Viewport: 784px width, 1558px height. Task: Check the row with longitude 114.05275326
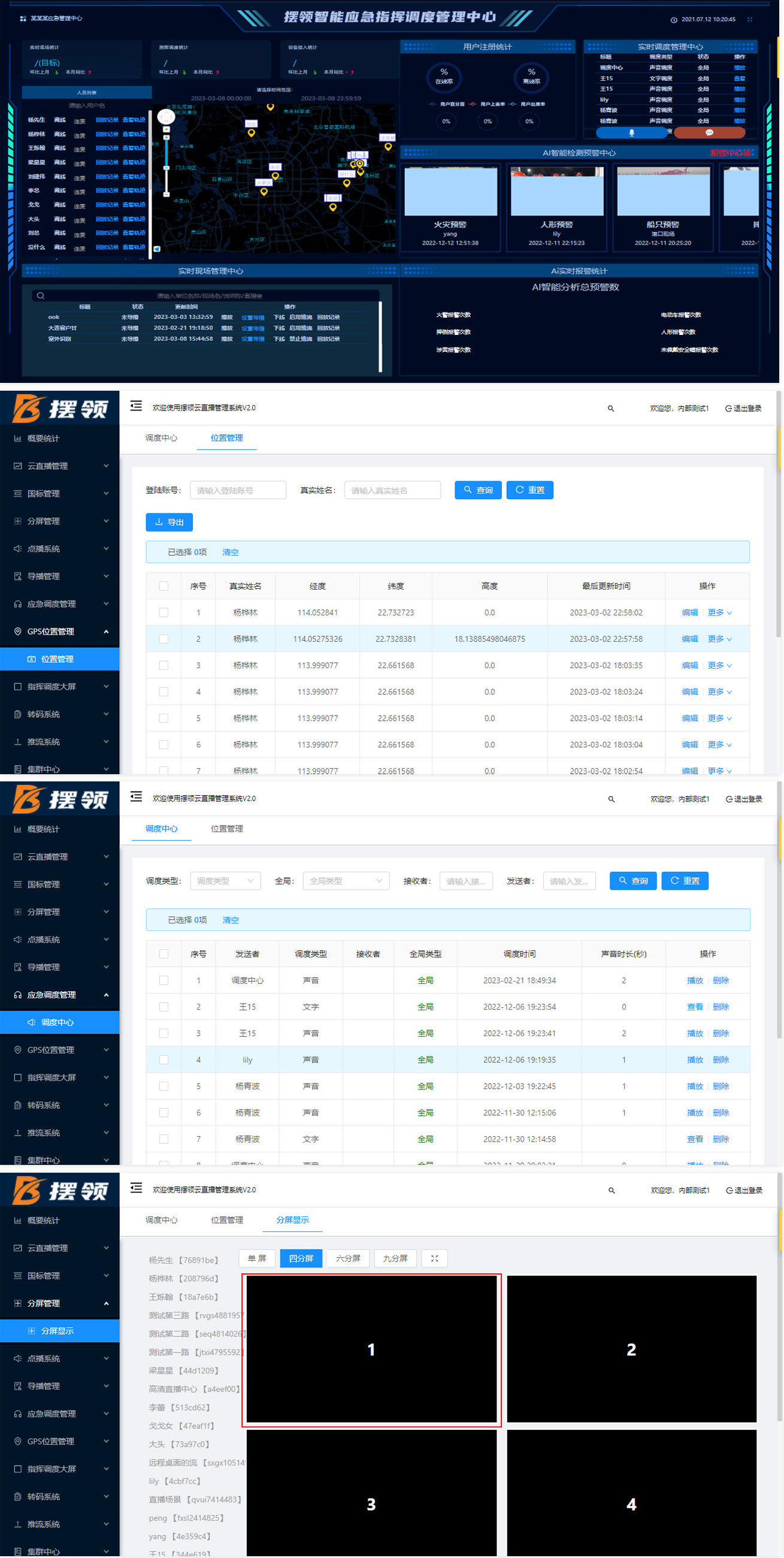click(x=164, y=639)
